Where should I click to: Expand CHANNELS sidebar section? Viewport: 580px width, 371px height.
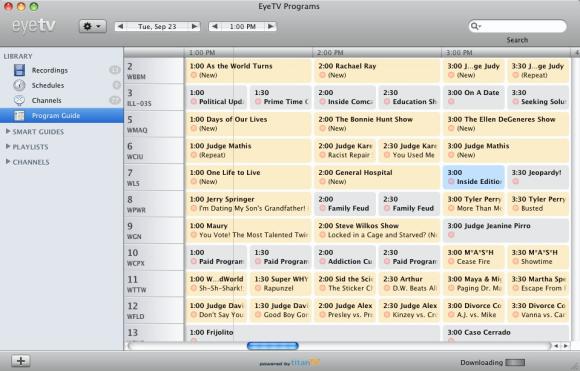8,162
